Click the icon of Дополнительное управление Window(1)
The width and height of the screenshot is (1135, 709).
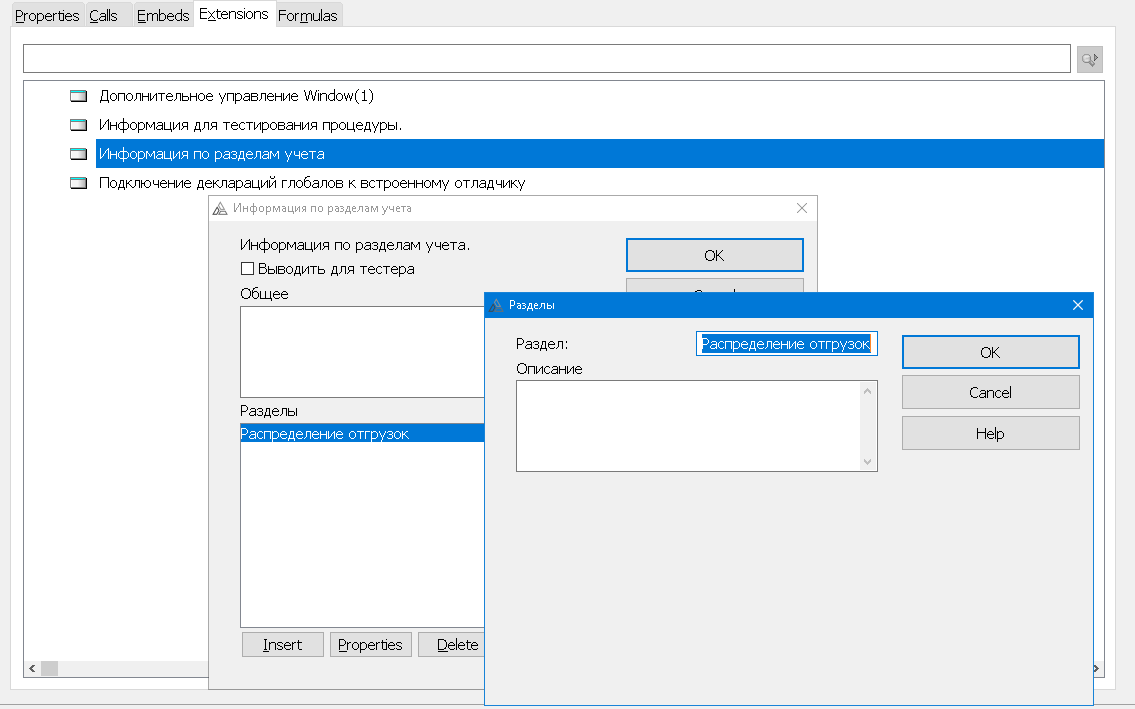click(x=79, y=97)
